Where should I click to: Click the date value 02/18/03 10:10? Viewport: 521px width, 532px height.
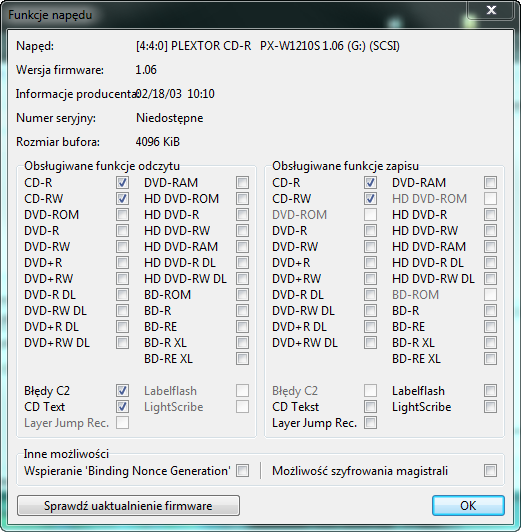[175, 94]
